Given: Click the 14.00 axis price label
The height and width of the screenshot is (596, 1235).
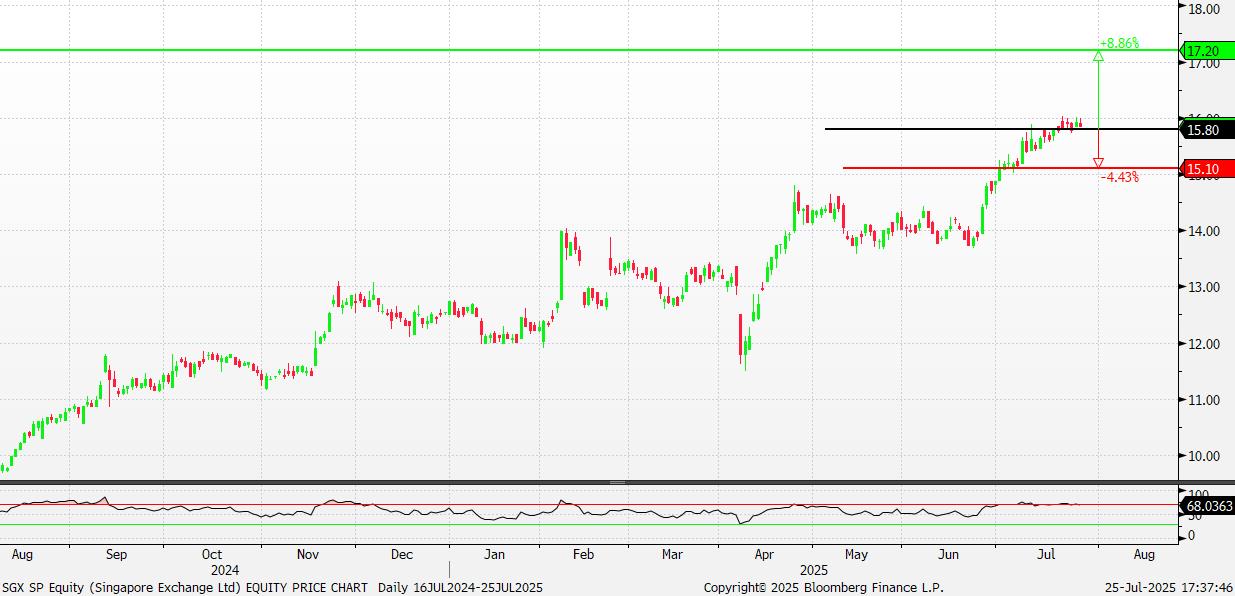Looking at the screenshot, I should click(x=1203, y=231).
